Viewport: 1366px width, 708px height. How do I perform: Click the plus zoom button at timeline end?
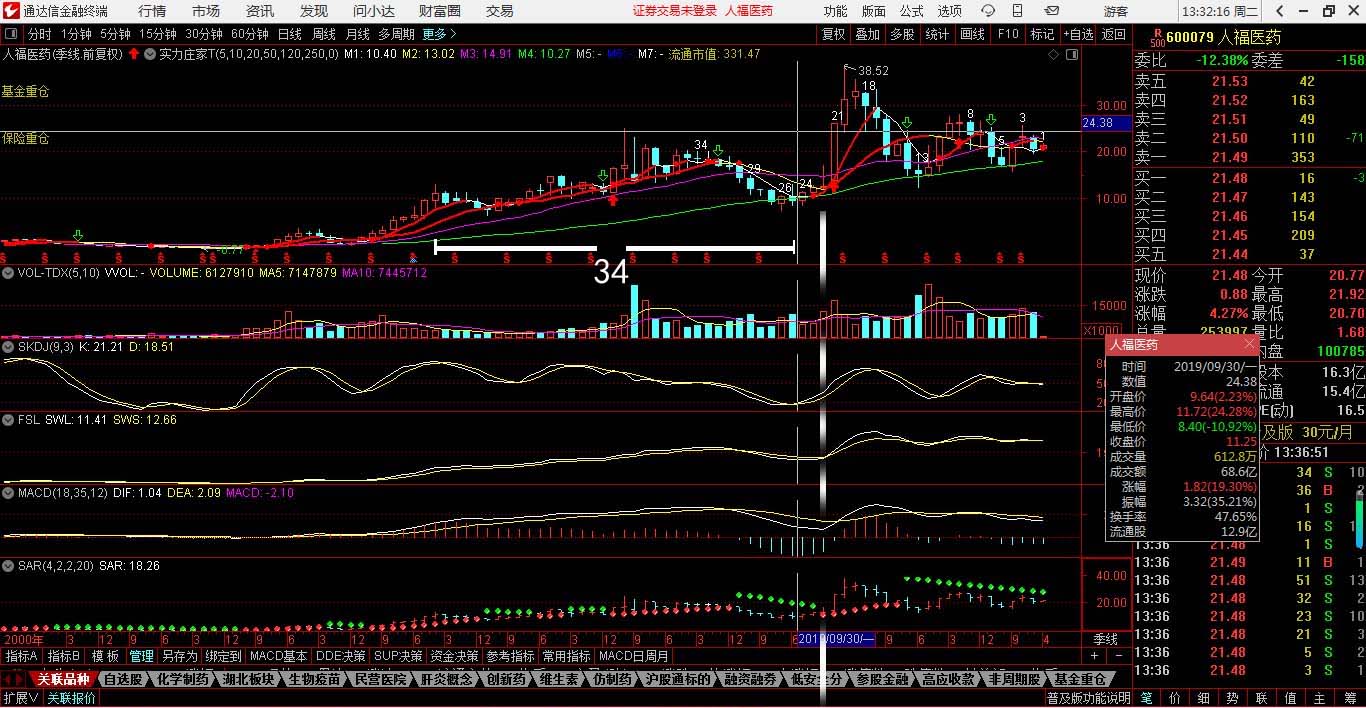tap(1094, 656)
